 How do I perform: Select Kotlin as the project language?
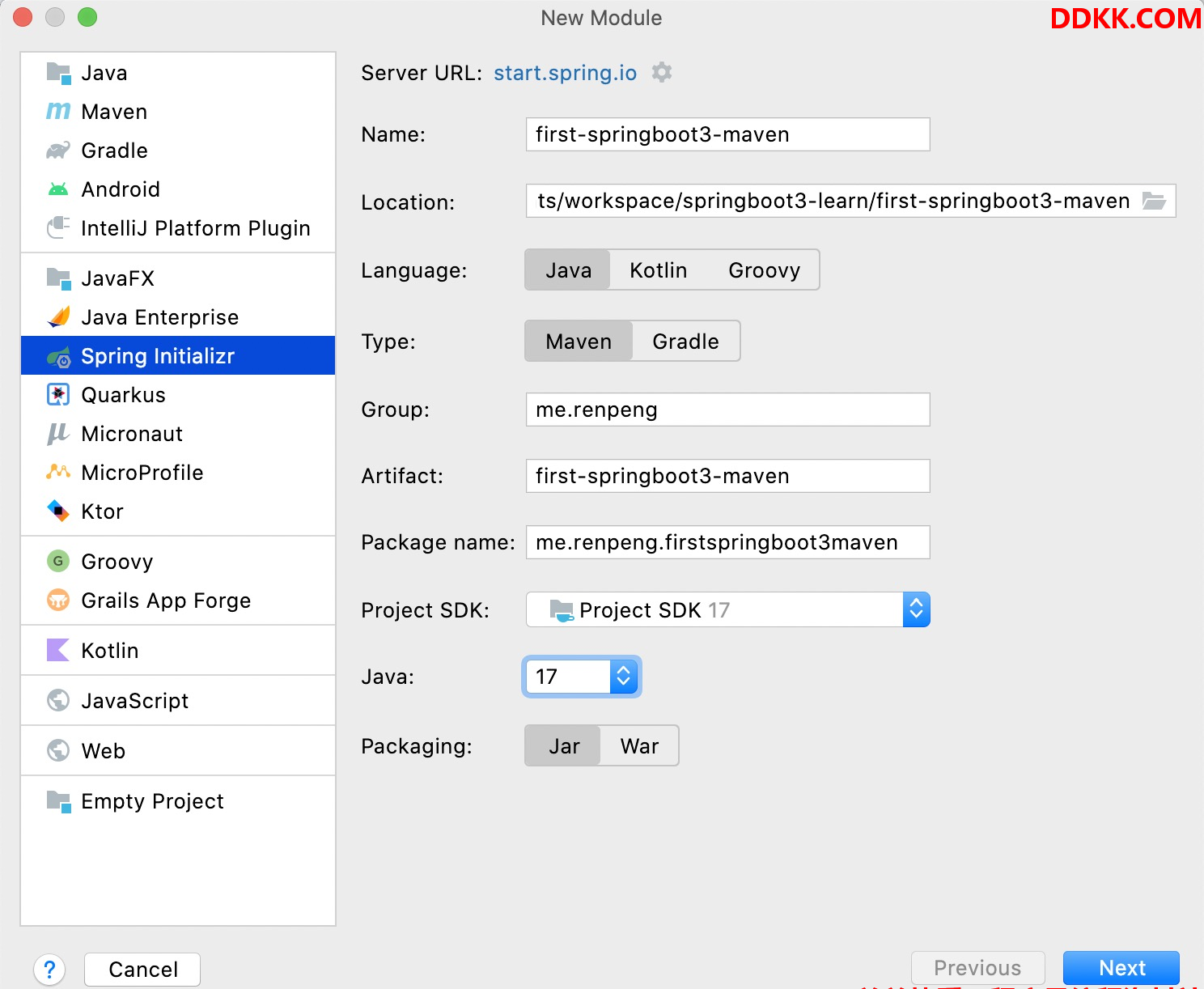click(x=658, y=270)
